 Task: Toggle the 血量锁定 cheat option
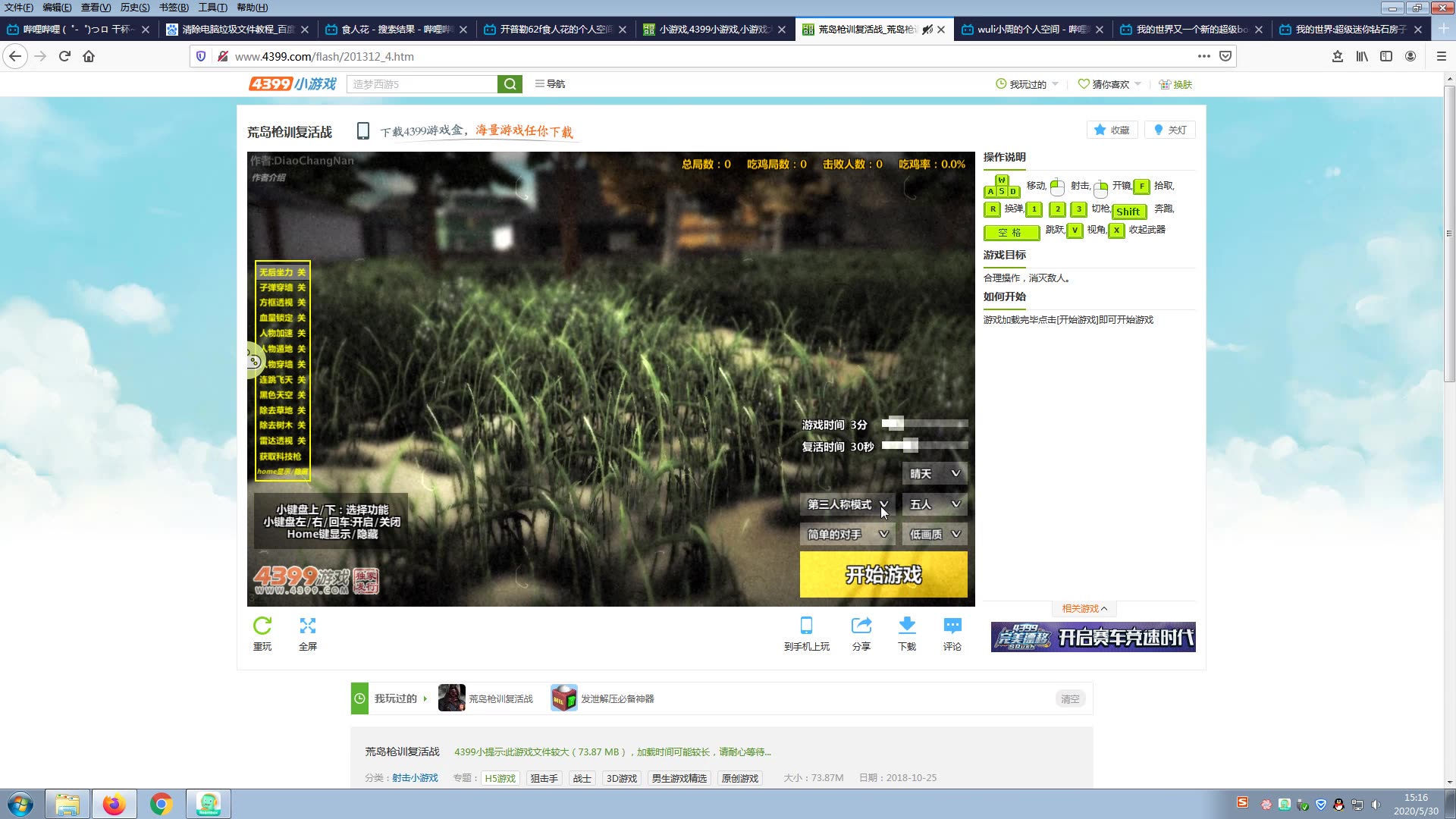pos(282,318)
